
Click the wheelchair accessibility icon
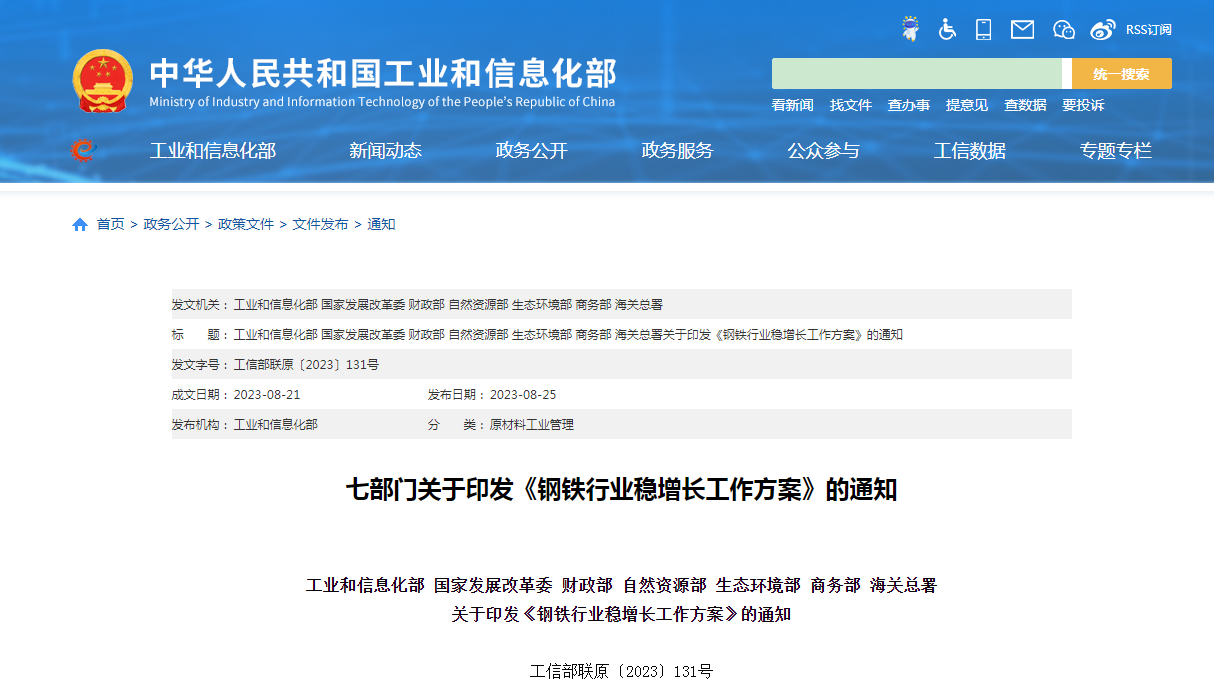tap(947, 29)
